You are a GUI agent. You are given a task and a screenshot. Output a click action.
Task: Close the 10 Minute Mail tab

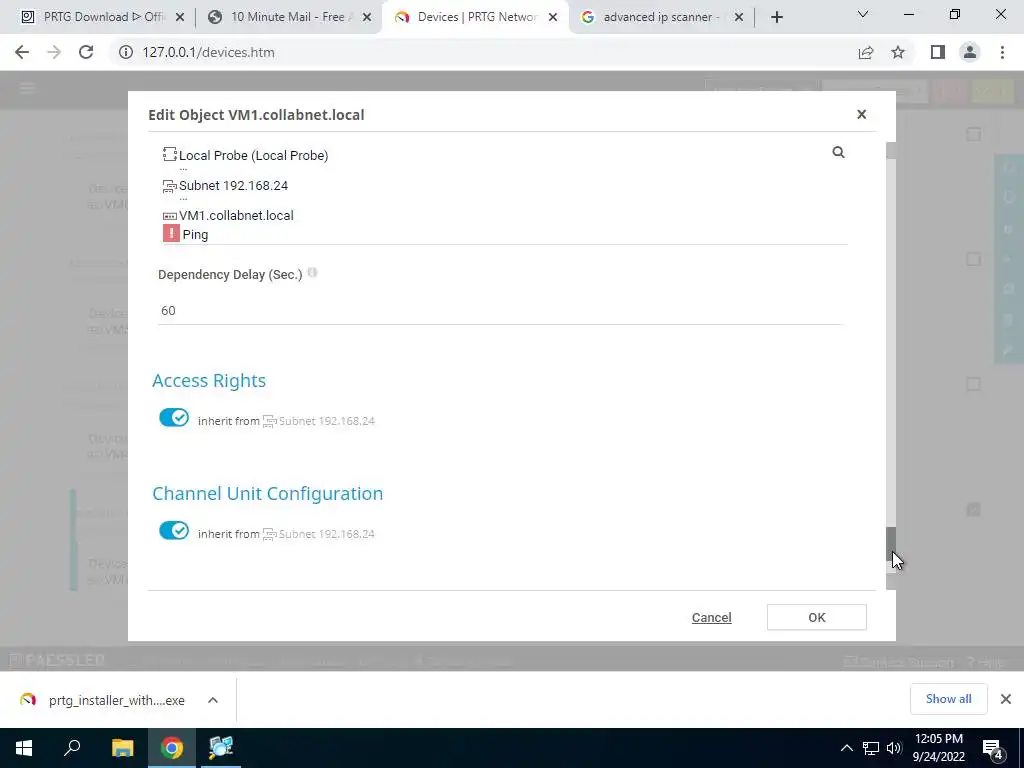click(x=367, y=18)
